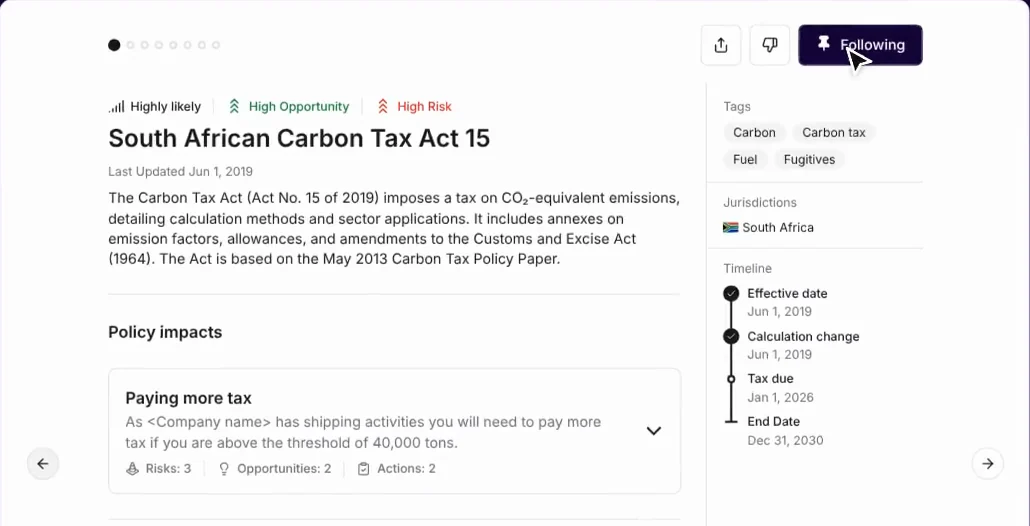Click the thumbs-down feedback icon
1030x526 pixels.
pyautogui.click(x=769, y=45)
